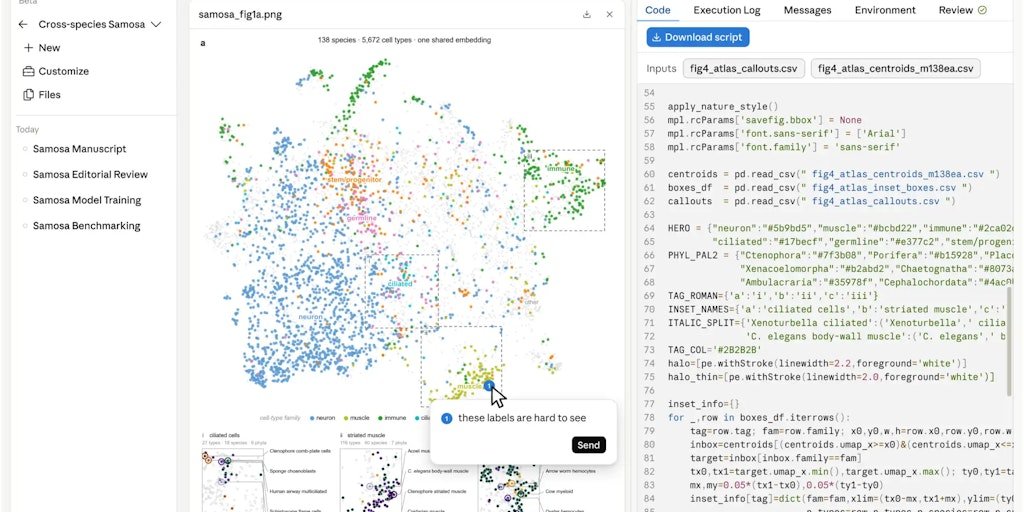Click the Review tab checkmark icon
This screenshot has width=1024, height=512.
pos(982,10)
